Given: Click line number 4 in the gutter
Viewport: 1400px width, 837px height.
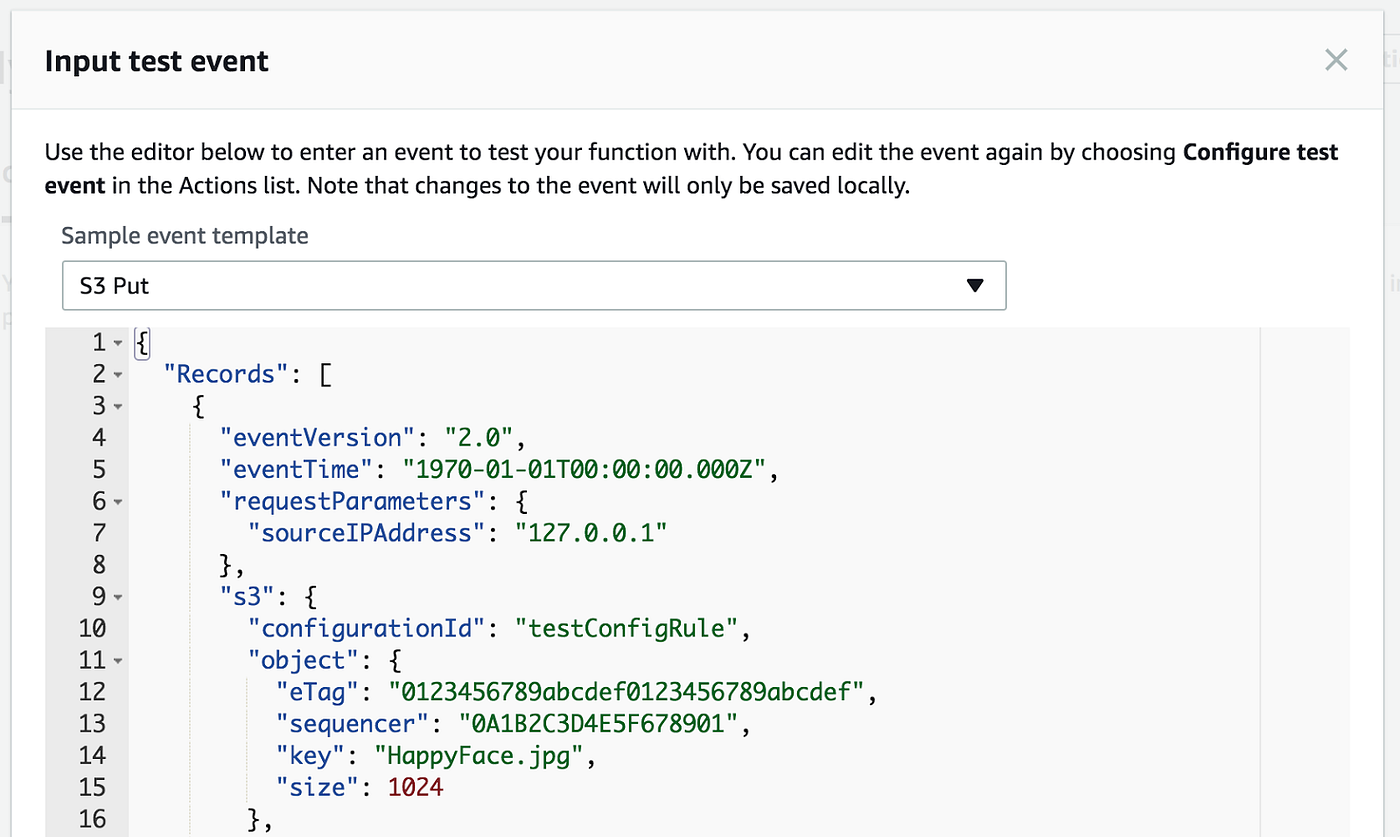Looking at the screenshot, I should tap(98, 438).
